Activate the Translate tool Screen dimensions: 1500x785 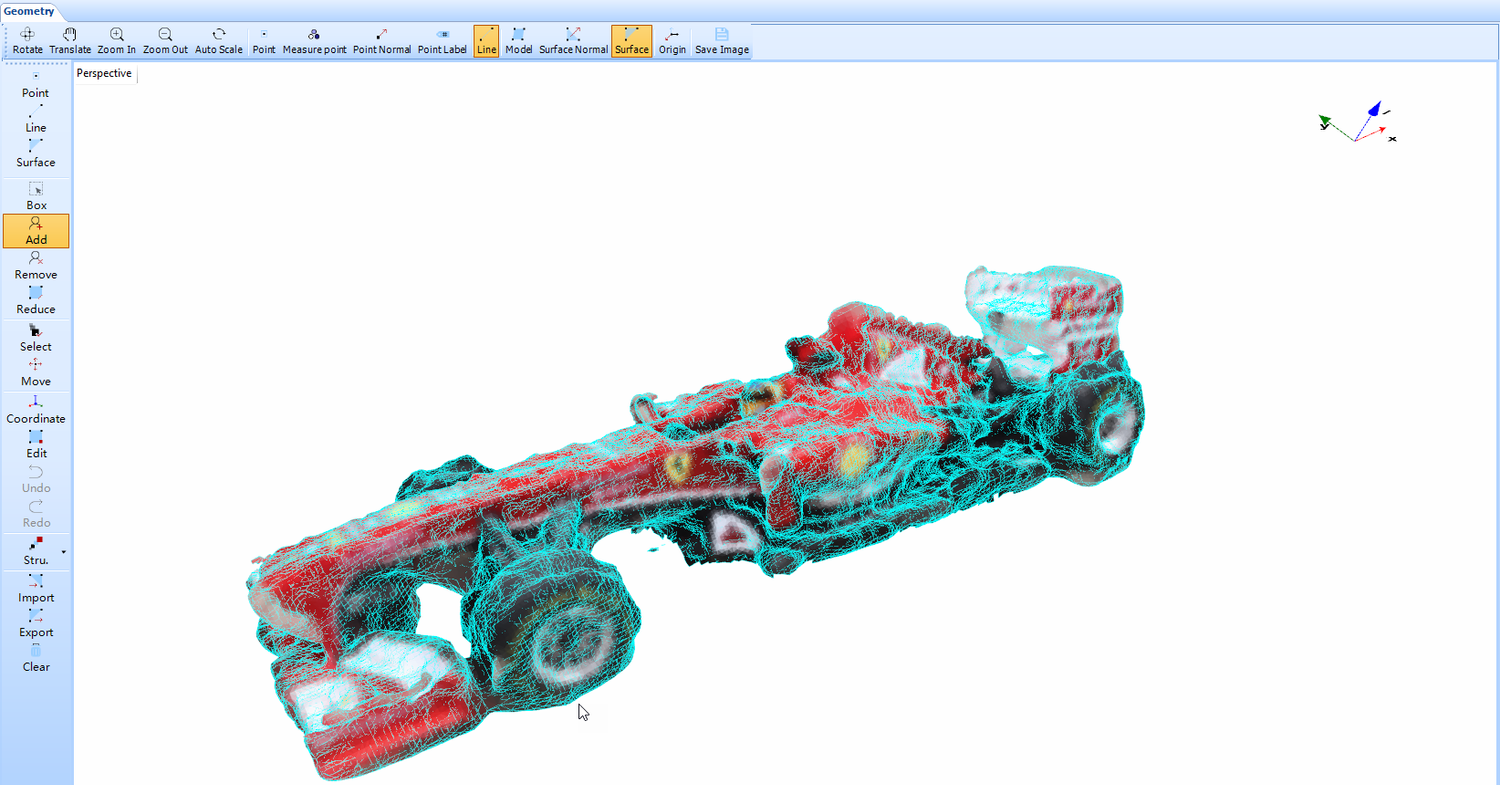coord(70,40)
